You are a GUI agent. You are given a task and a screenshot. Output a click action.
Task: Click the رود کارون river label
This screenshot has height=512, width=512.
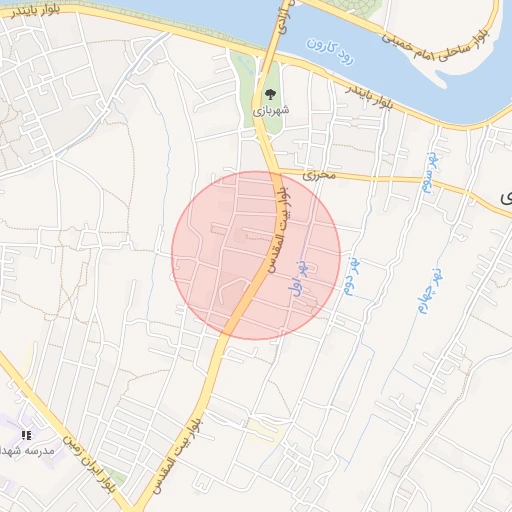coord(330,52)
